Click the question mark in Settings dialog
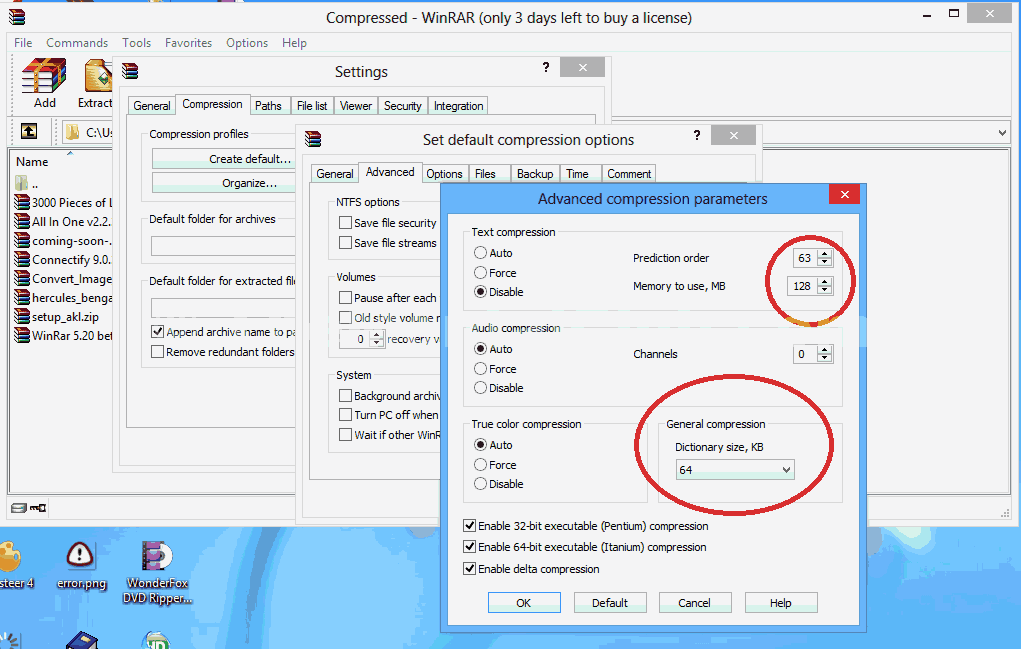This screenshot has width=1021, height=649. click(x=546, y=67)
